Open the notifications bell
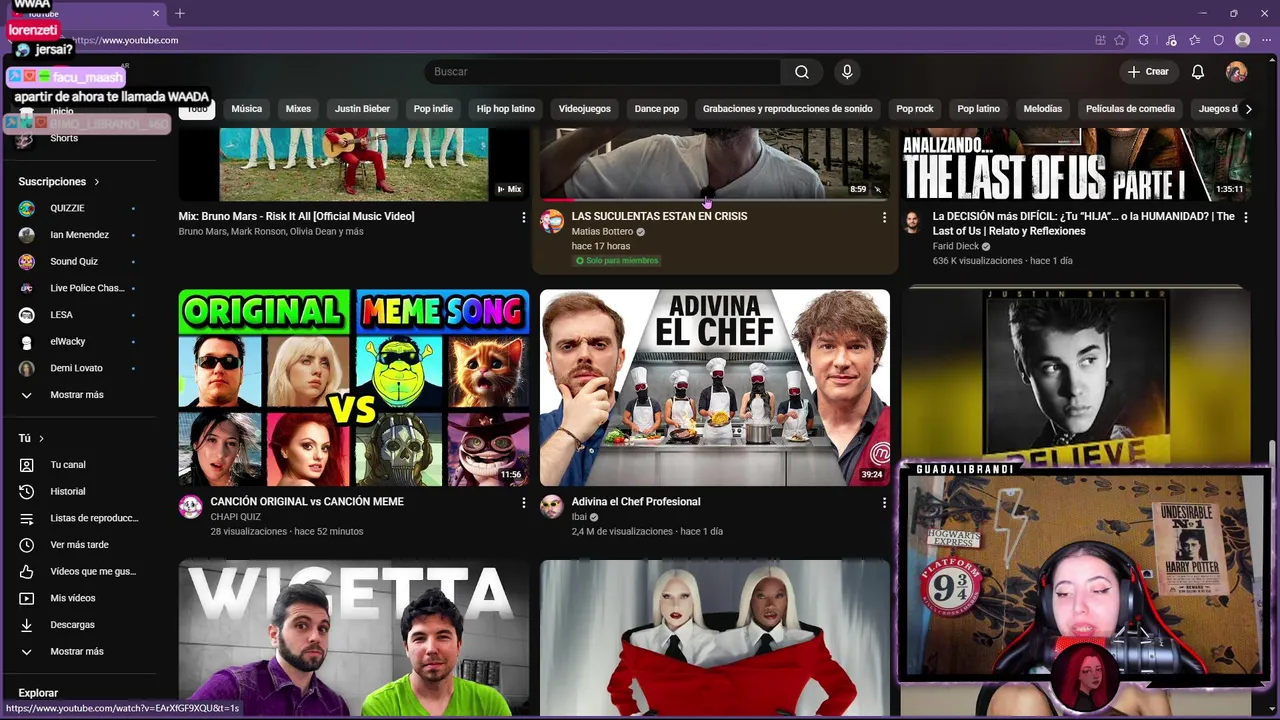 (x=1198, y=72)
